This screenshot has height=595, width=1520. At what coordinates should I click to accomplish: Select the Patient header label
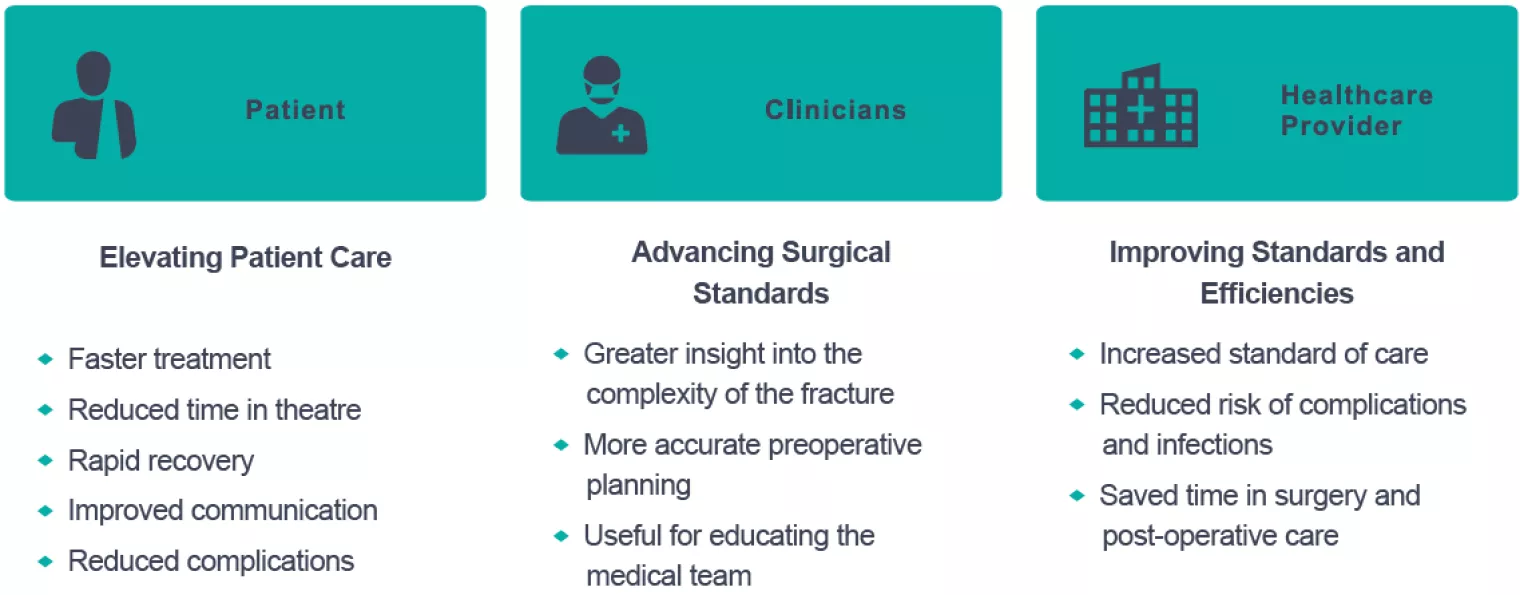click(296, 110)
